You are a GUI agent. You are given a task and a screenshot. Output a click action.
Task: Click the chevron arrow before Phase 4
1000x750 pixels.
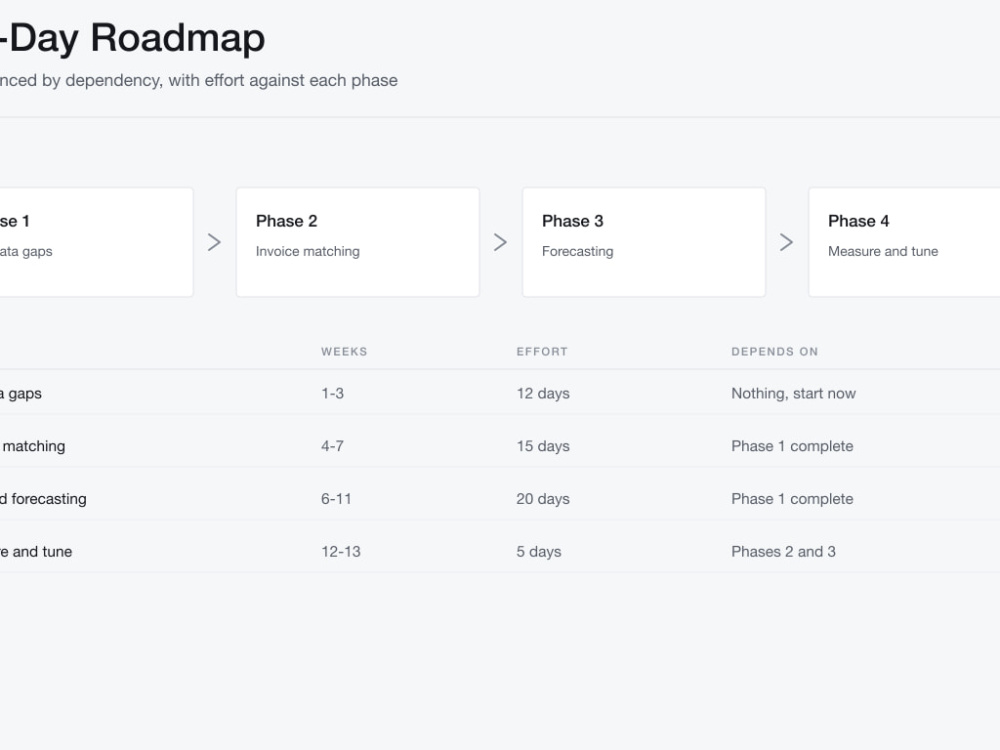[786, 242]
